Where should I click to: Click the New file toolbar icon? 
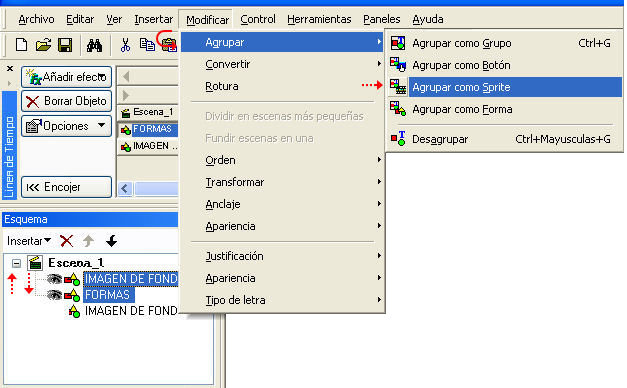click(x=21, y=44)
